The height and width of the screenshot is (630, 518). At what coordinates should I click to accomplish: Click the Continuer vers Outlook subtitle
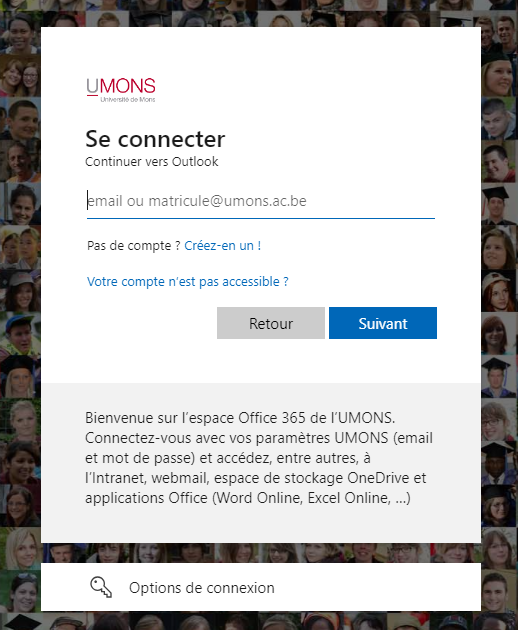(x=152, y=162)
